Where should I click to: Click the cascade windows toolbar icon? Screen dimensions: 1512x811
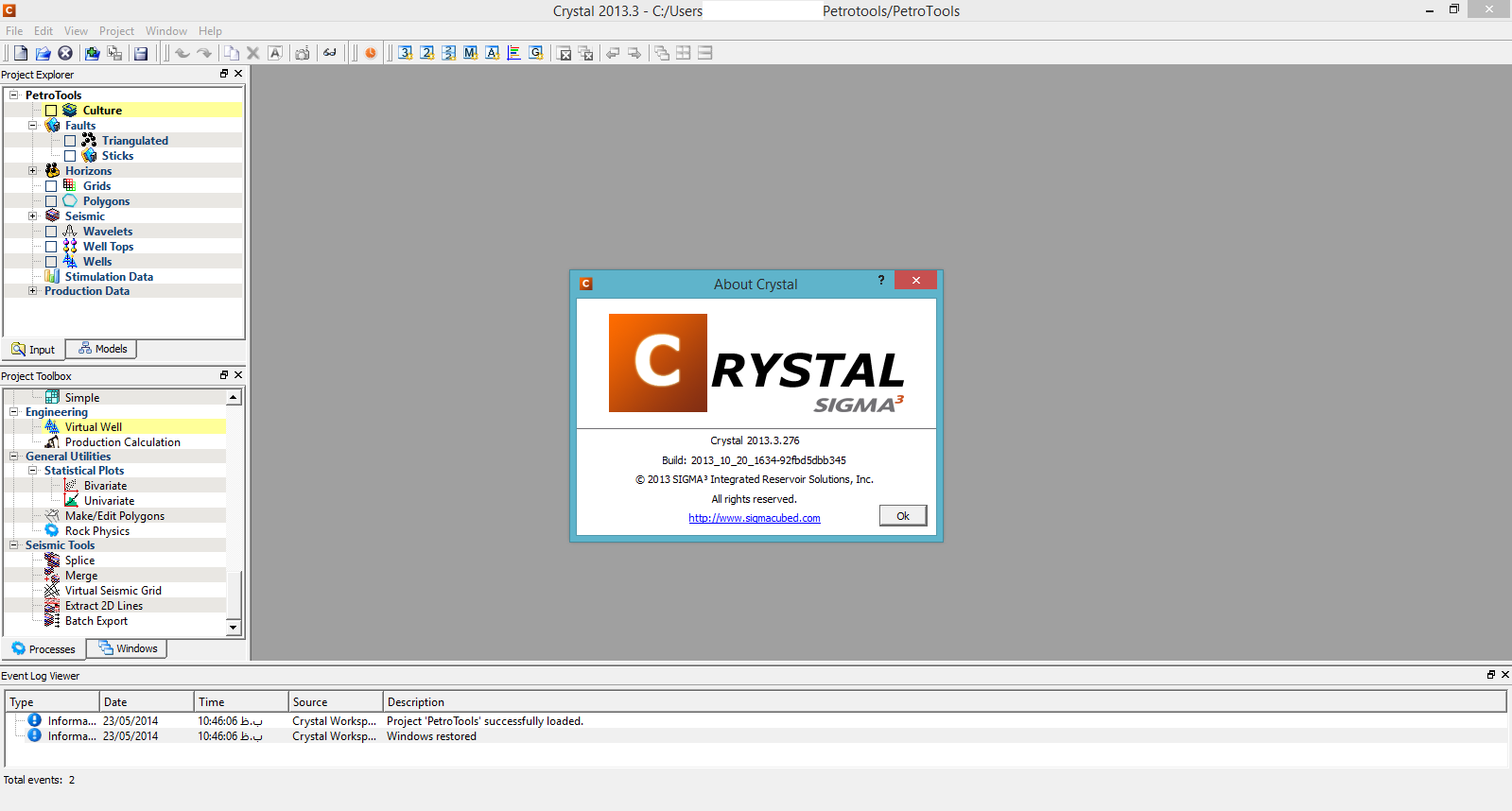(x=662, y=53)
